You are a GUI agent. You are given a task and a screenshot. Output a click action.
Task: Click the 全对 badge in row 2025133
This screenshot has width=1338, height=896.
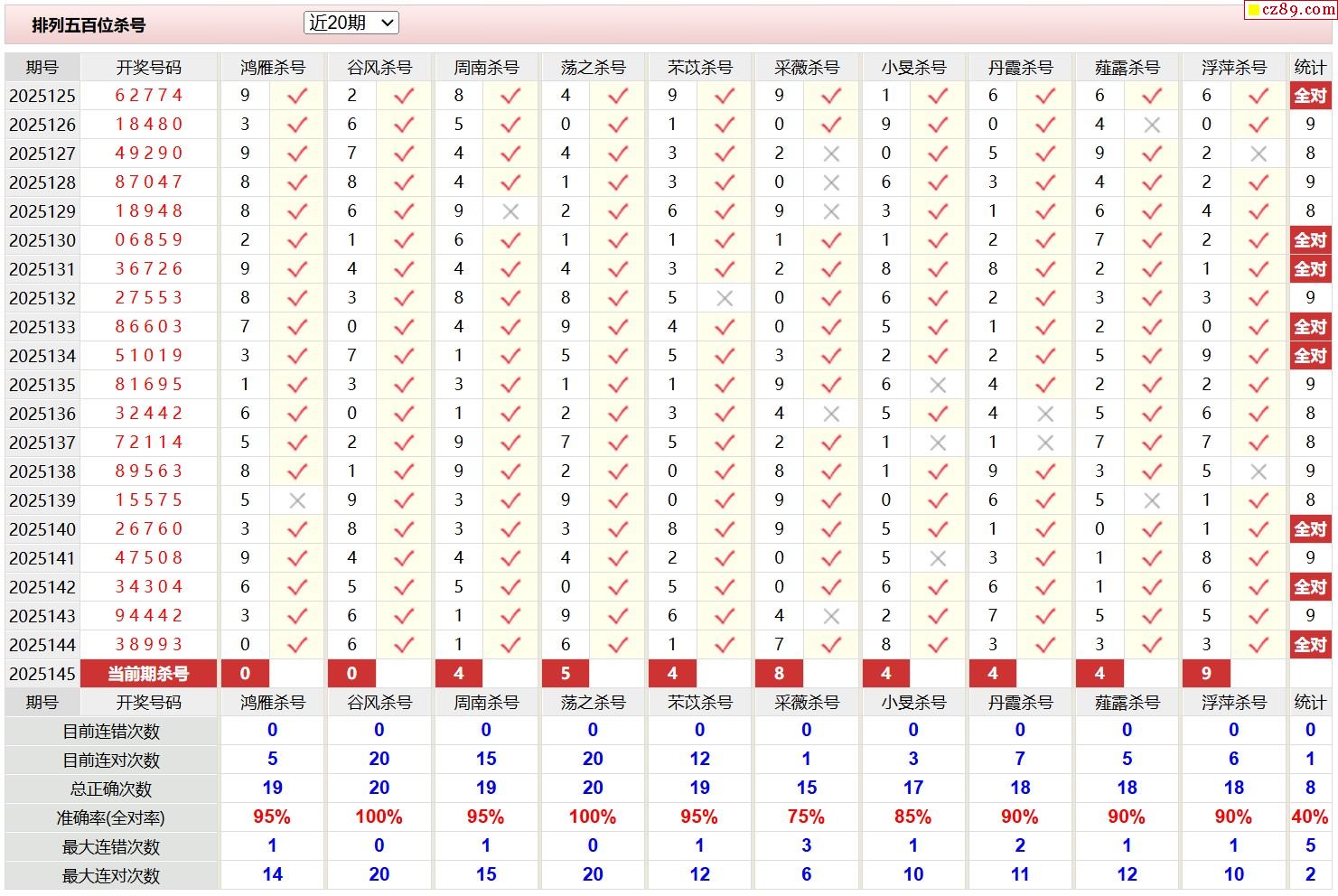(x=1310, y=327)
